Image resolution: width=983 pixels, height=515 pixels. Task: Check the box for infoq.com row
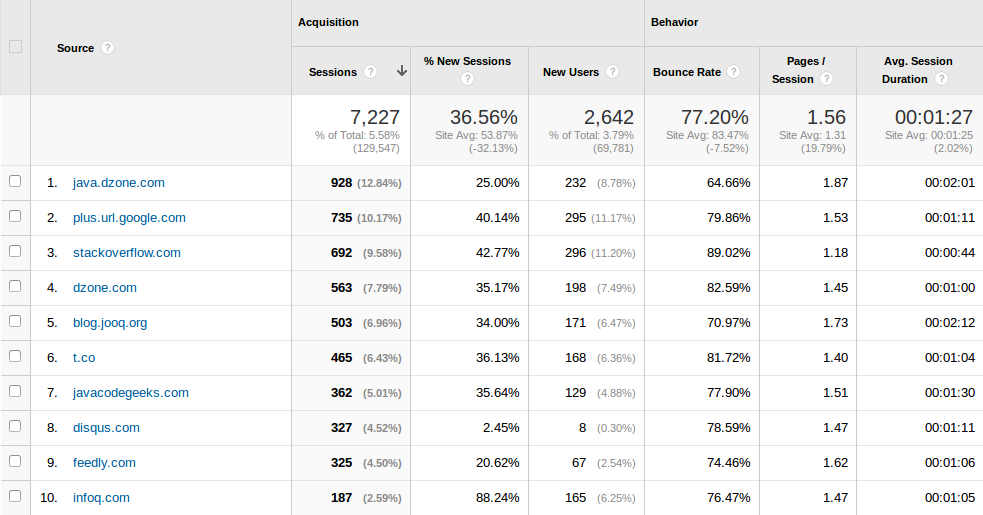[x=15, y=496]
